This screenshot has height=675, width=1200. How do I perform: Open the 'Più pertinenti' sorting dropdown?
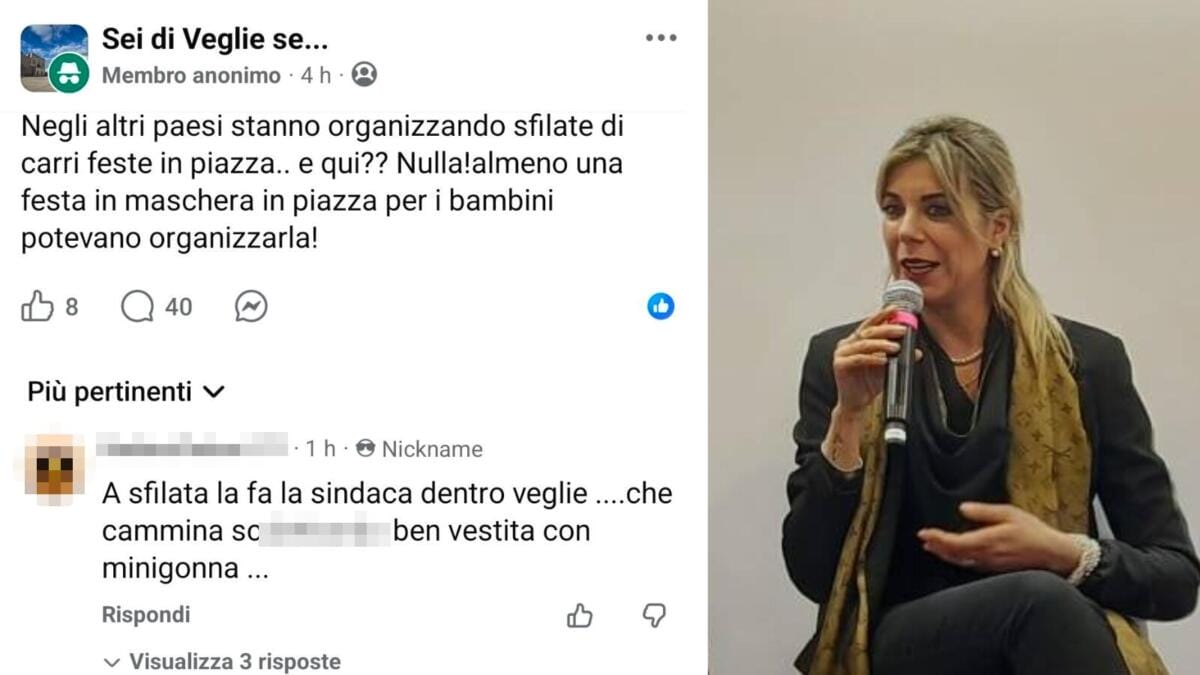[x=126, y=392]
